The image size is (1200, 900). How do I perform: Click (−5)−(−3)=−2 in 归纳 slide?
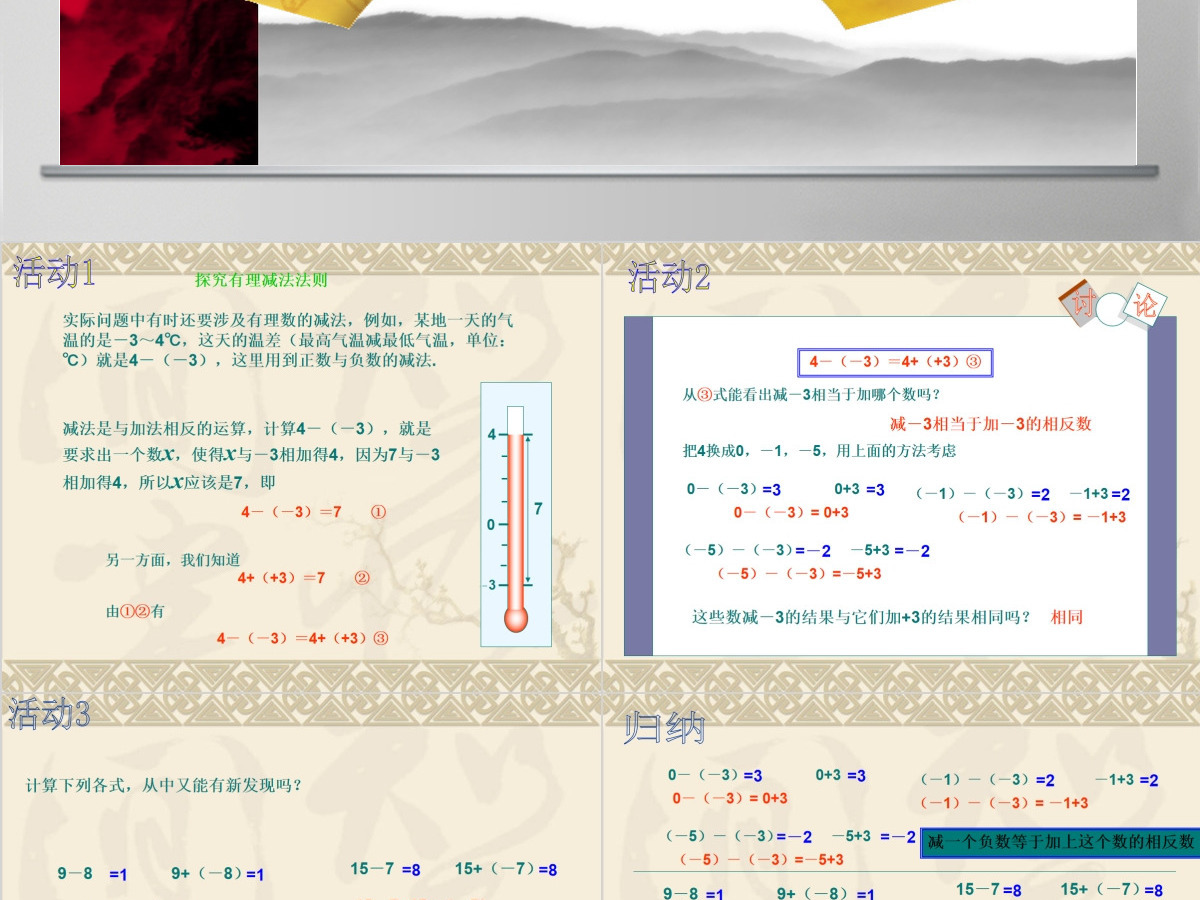point(739,837)
